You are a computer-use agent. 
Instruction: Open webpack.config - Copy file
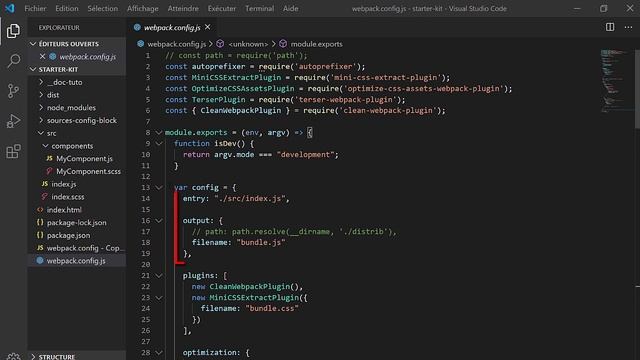point(77,248)
